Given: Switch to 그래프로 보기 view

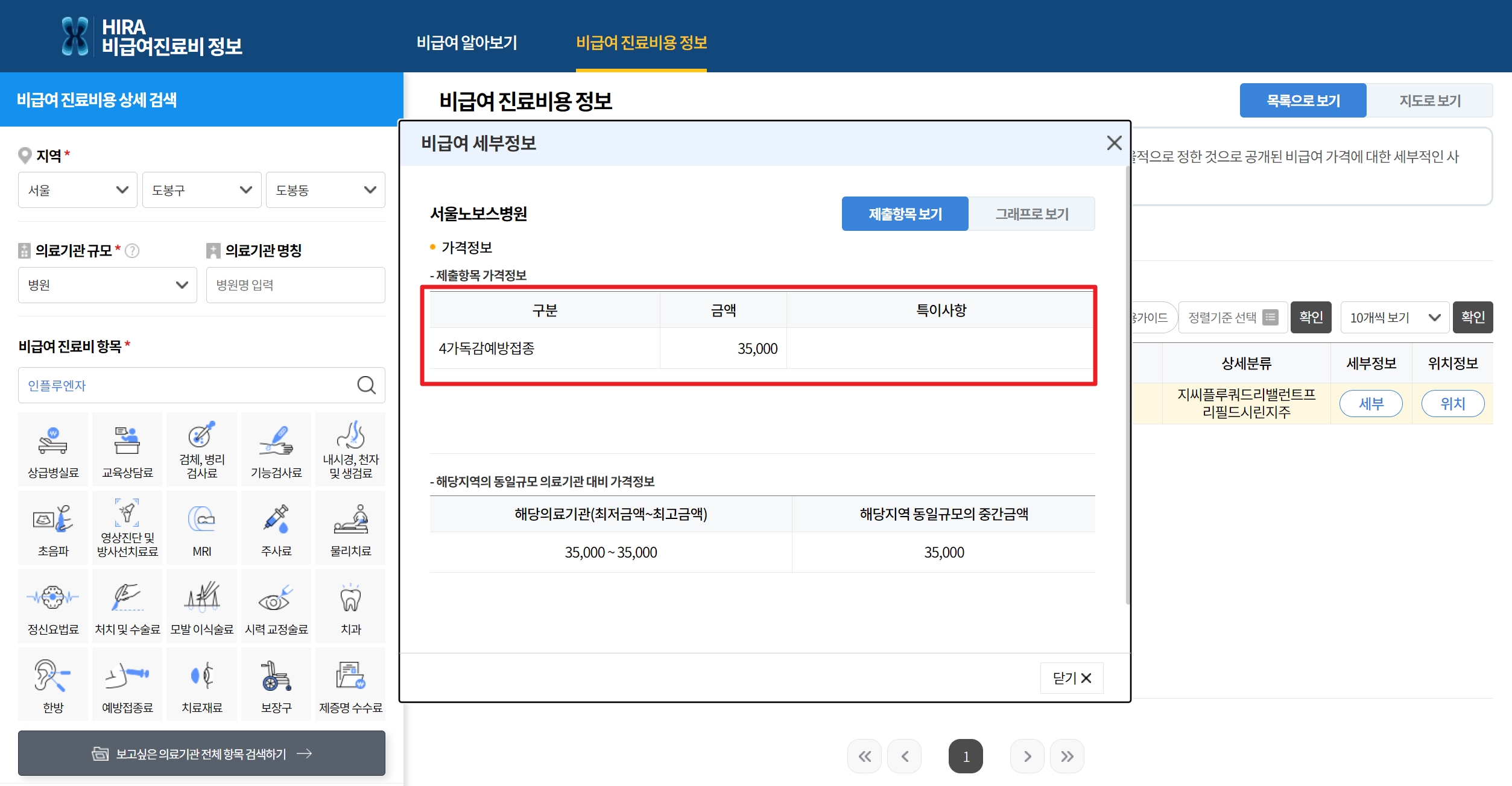Looking at the screenshot, I should click(1031, 214).
